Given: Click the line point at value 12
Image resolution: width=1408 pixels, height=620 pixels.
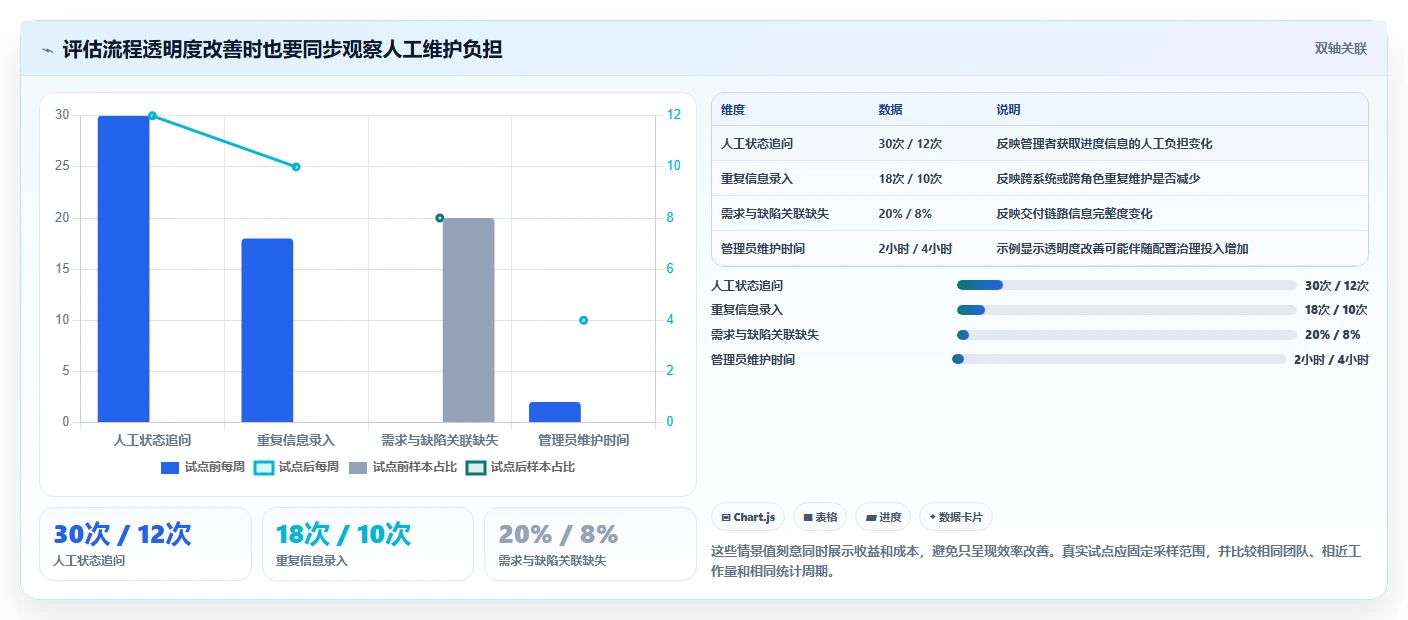Looking at the screenshot, I should click(152, 116).
